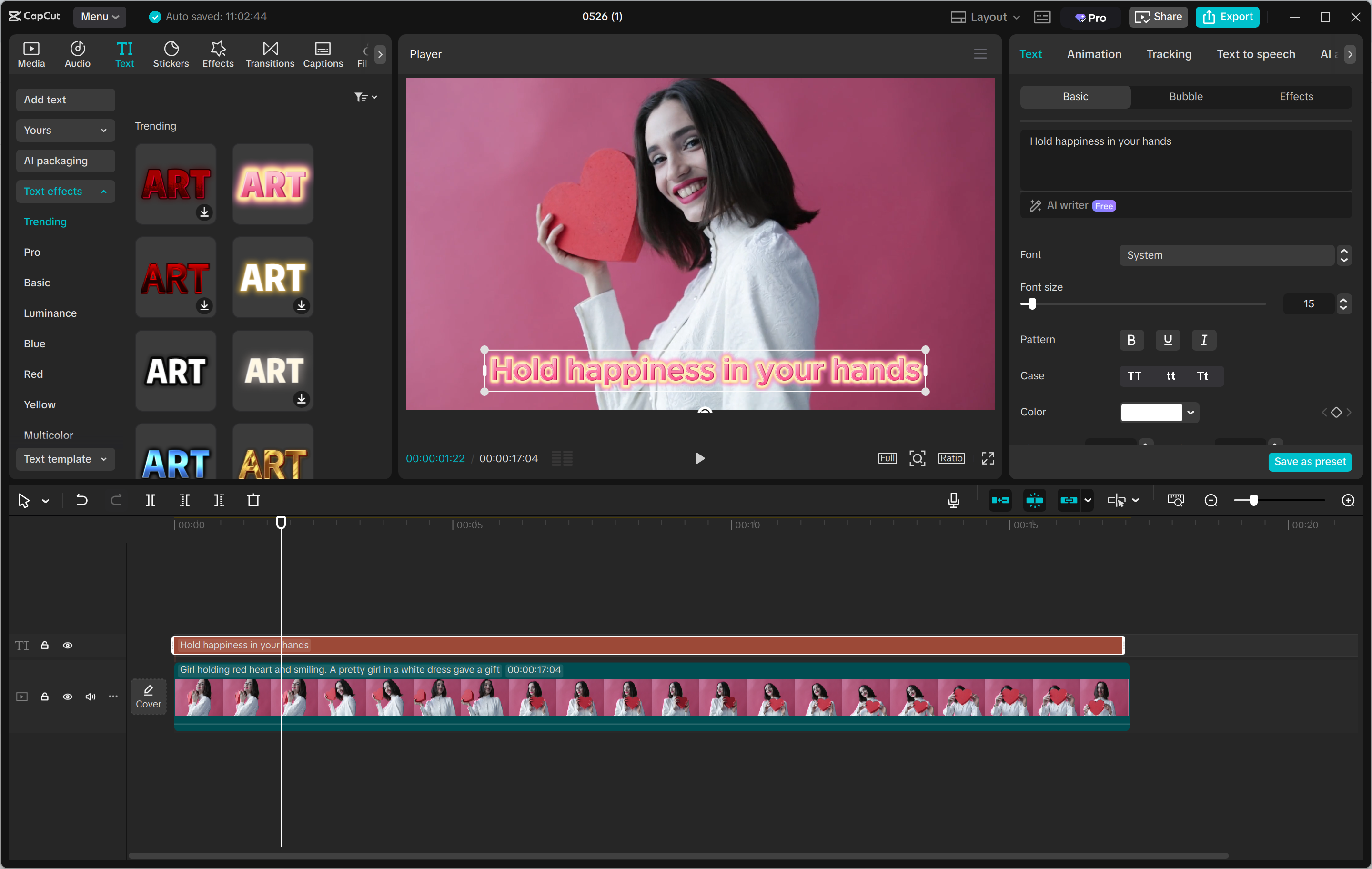Click Save as preset

(x=1310, y=462)
